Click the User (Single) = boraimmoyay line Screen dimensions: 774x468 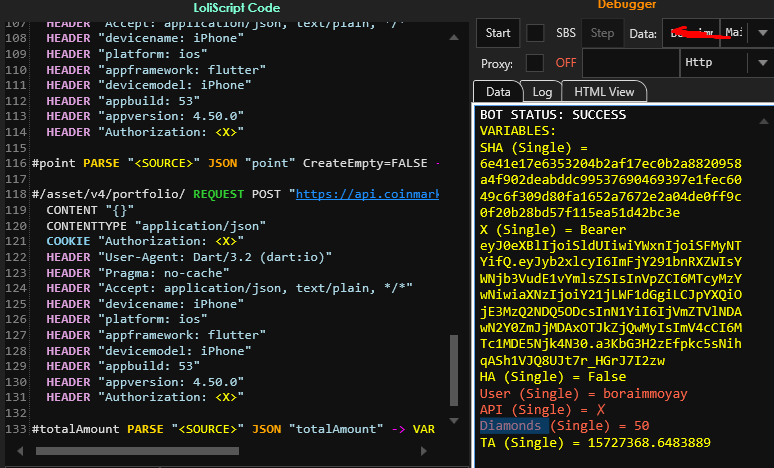(x=583, y=393)
